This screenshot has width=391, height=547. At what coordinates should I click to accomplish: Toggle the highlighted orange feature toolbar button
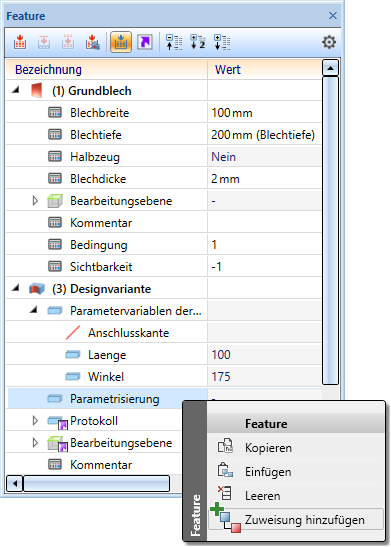click(x=121, y=42)
